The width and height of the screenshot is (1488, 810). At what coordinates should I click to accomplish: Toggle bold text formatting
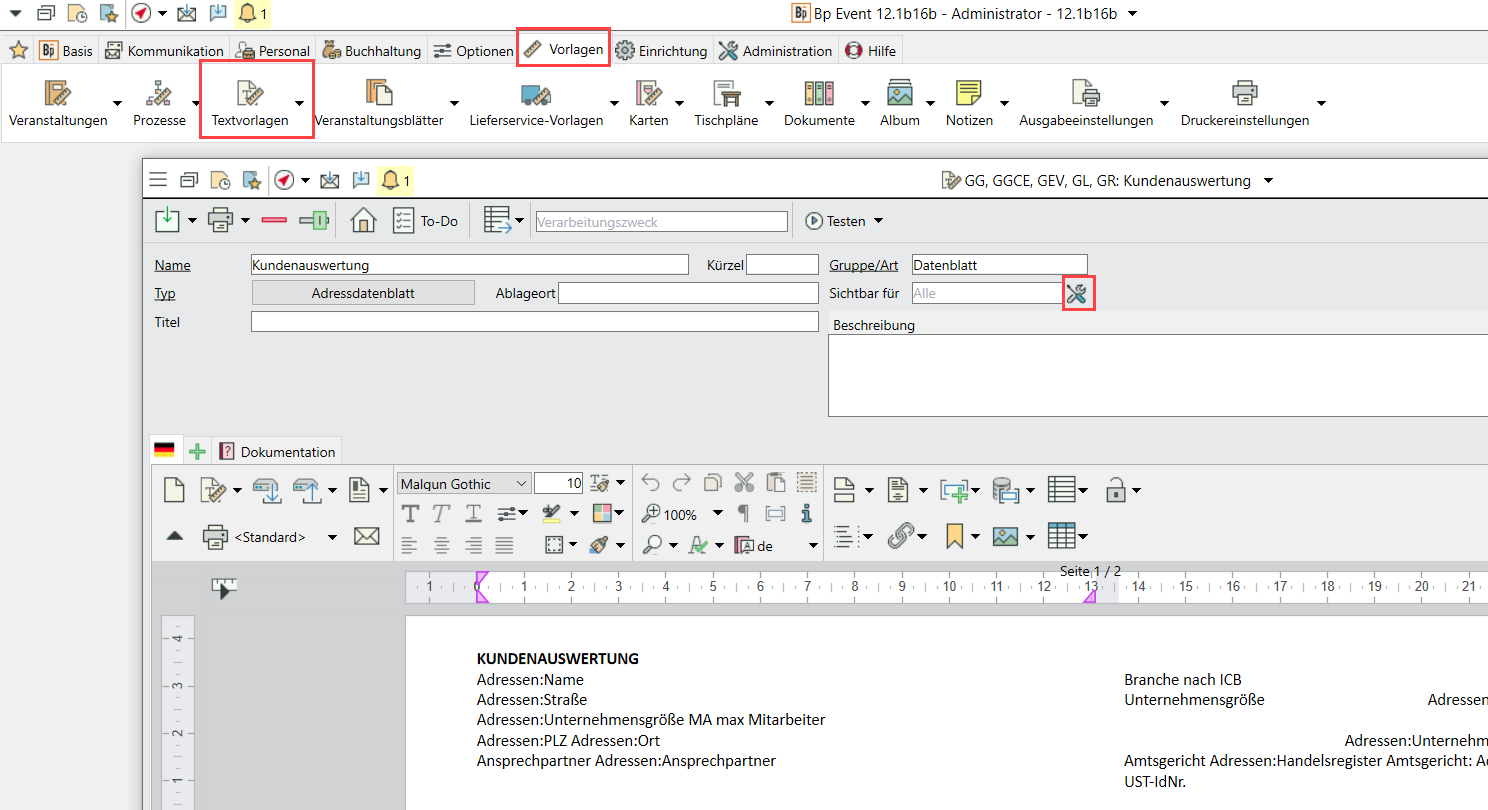tap(410, 514)
